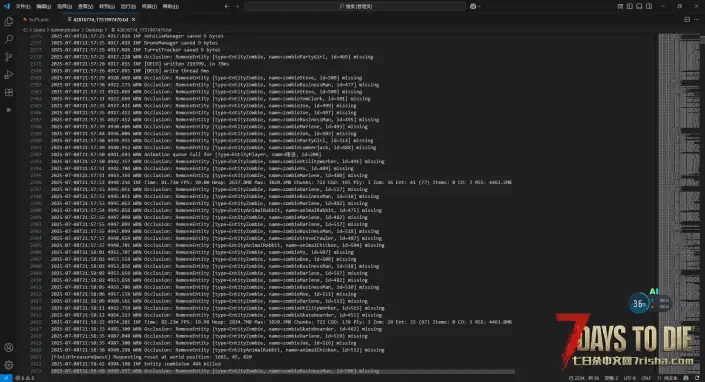Screen dimensions: 705x382
Task: Open the editor More Actions ellipsis
Action: click(x=696, y=19)
